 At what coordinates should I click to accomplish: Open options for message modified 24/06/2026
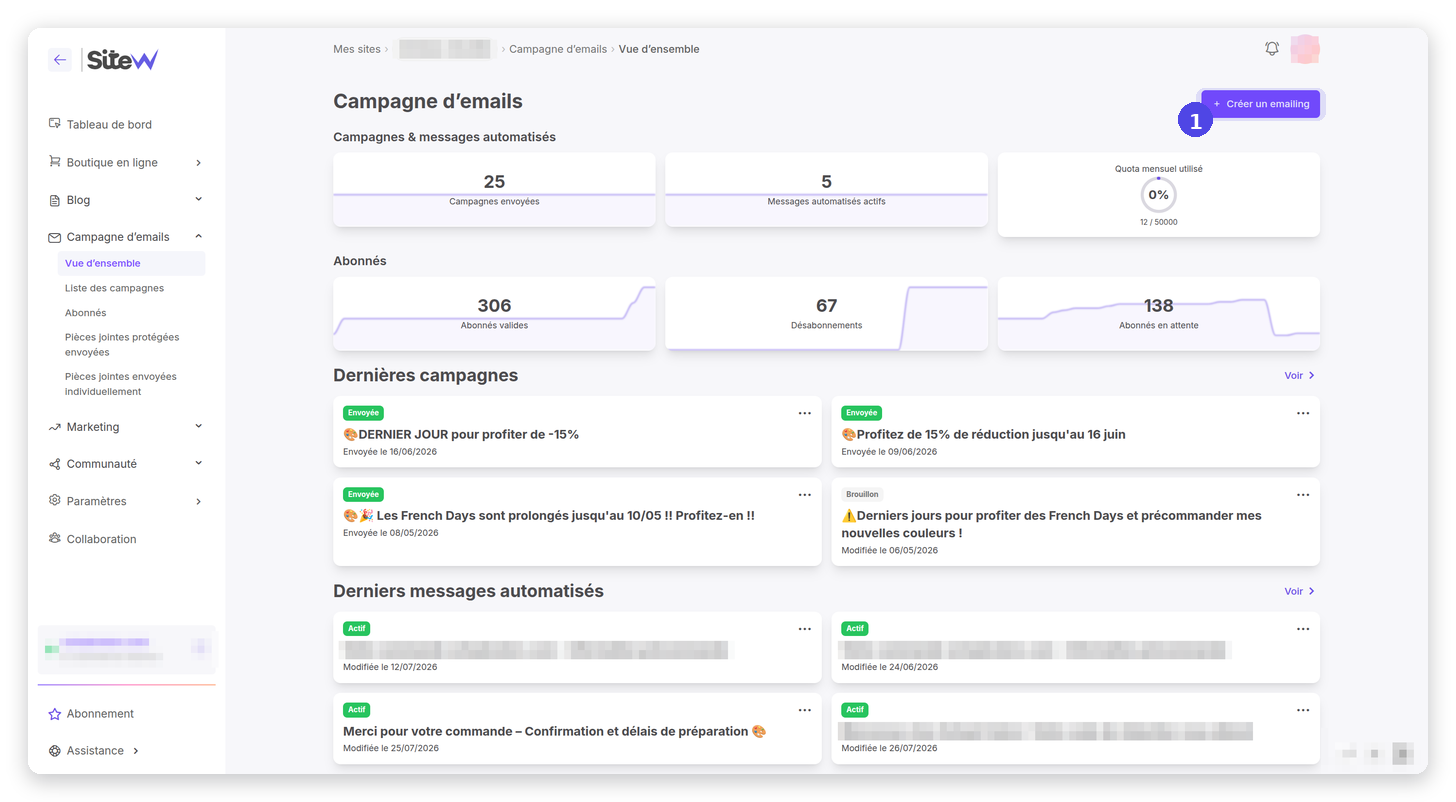tap(1303, 629)
